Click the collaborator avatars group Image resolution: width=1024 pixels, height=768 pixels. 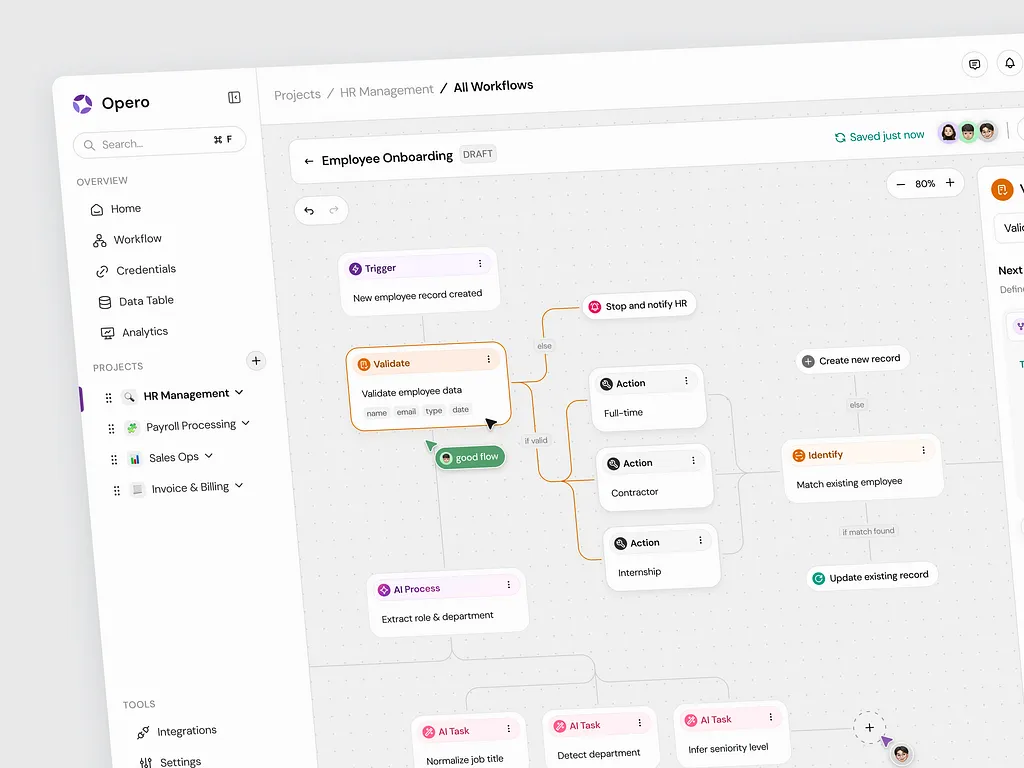point(968,132)
